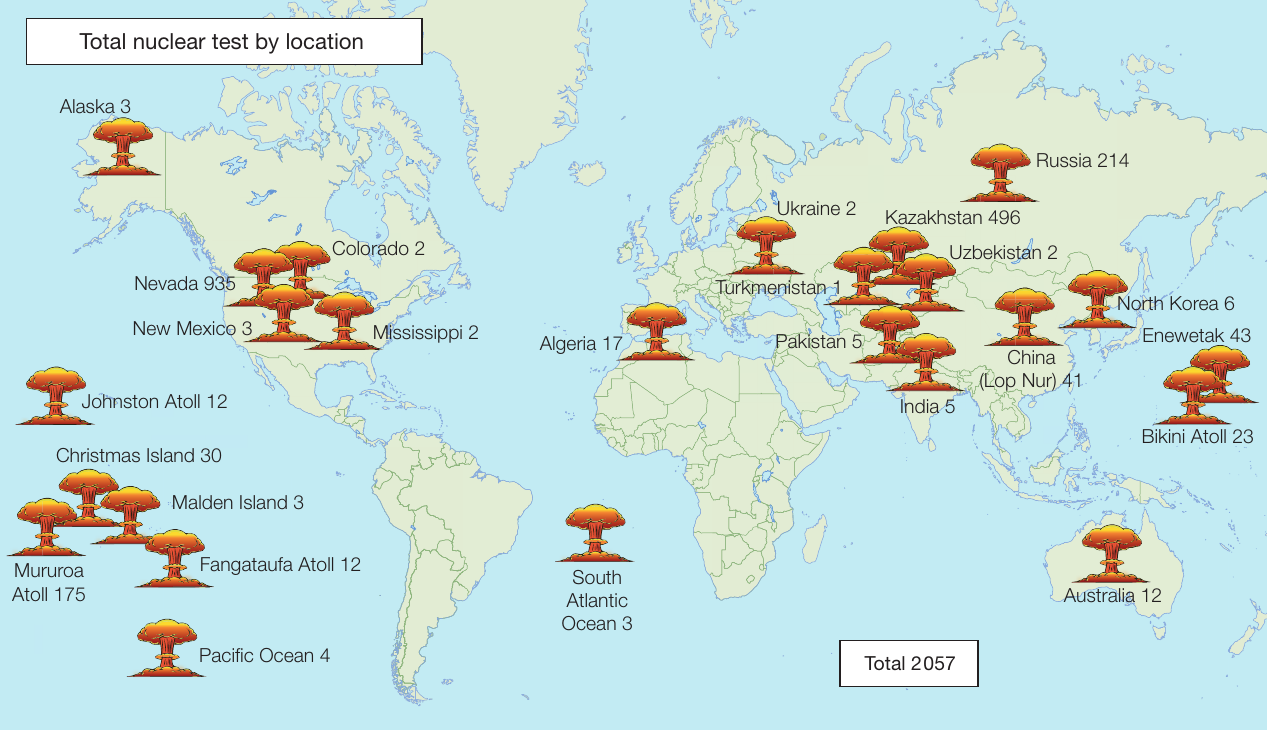
Task: Click the 'Total nuclear test by location' title box
Action: click(x=223, y=42)
